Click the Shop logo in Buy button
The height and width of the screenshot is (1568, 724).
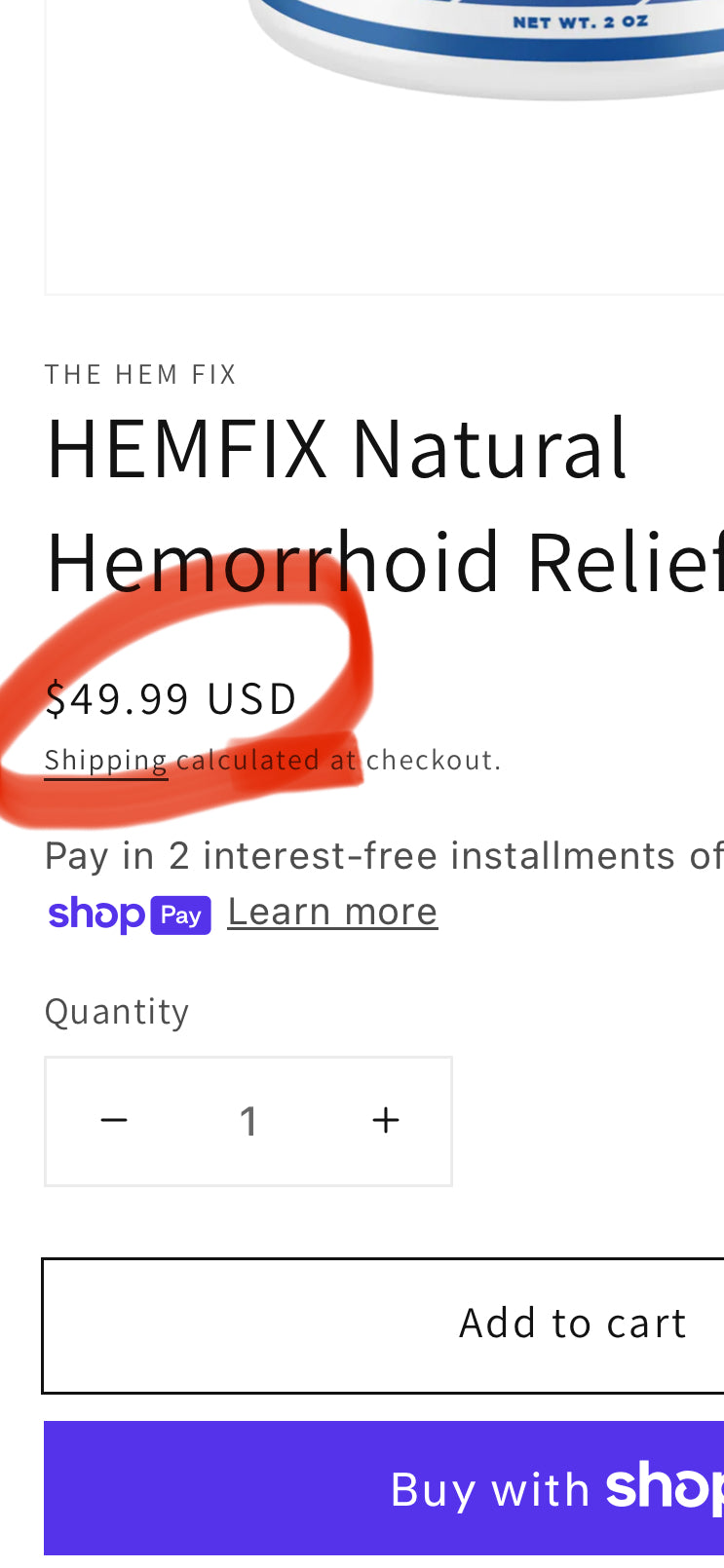click(665, 1488)
